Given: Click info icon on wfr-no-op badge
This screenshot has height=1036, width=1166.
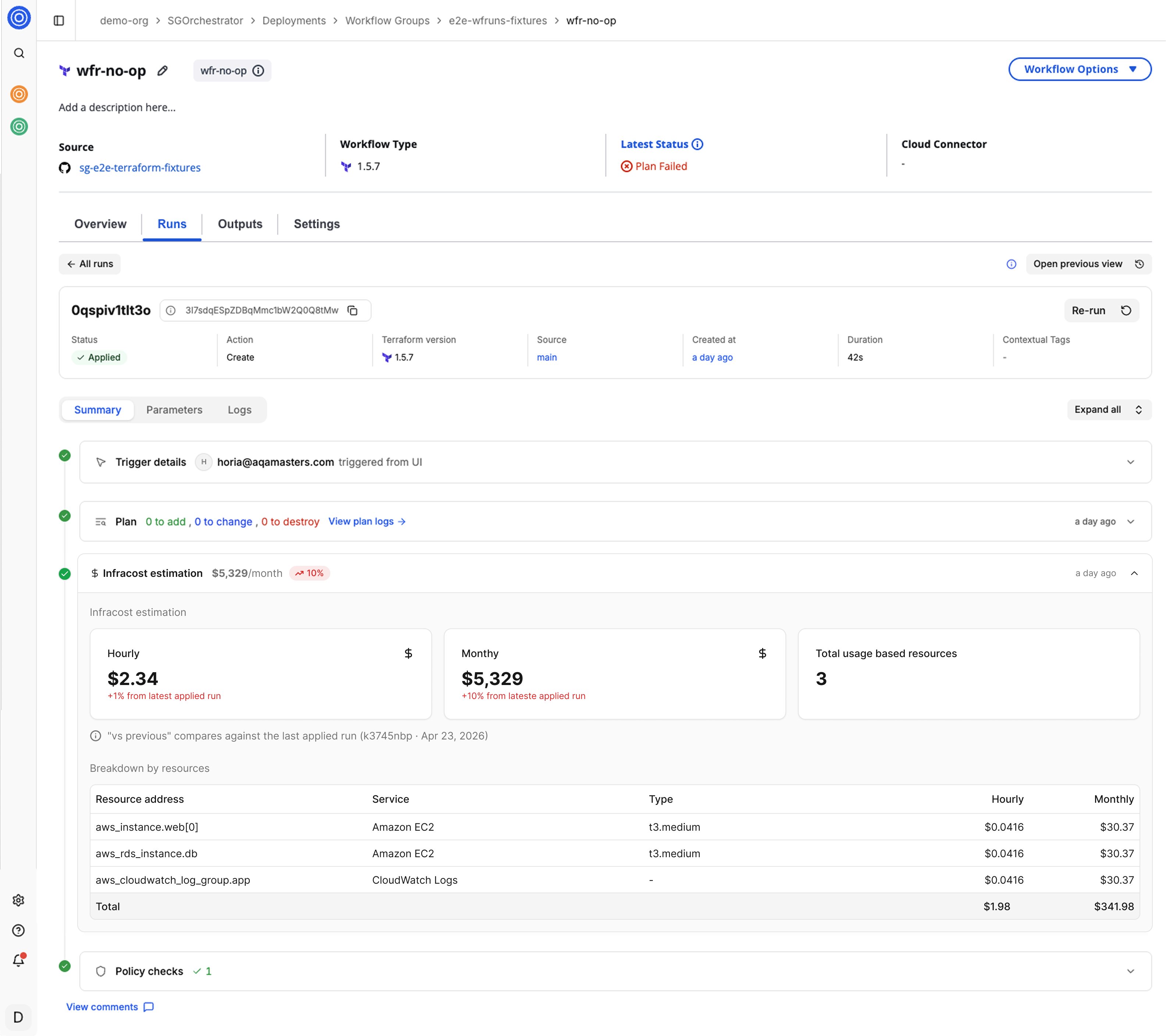Looking at the screenshot, I should pos(259,71).
